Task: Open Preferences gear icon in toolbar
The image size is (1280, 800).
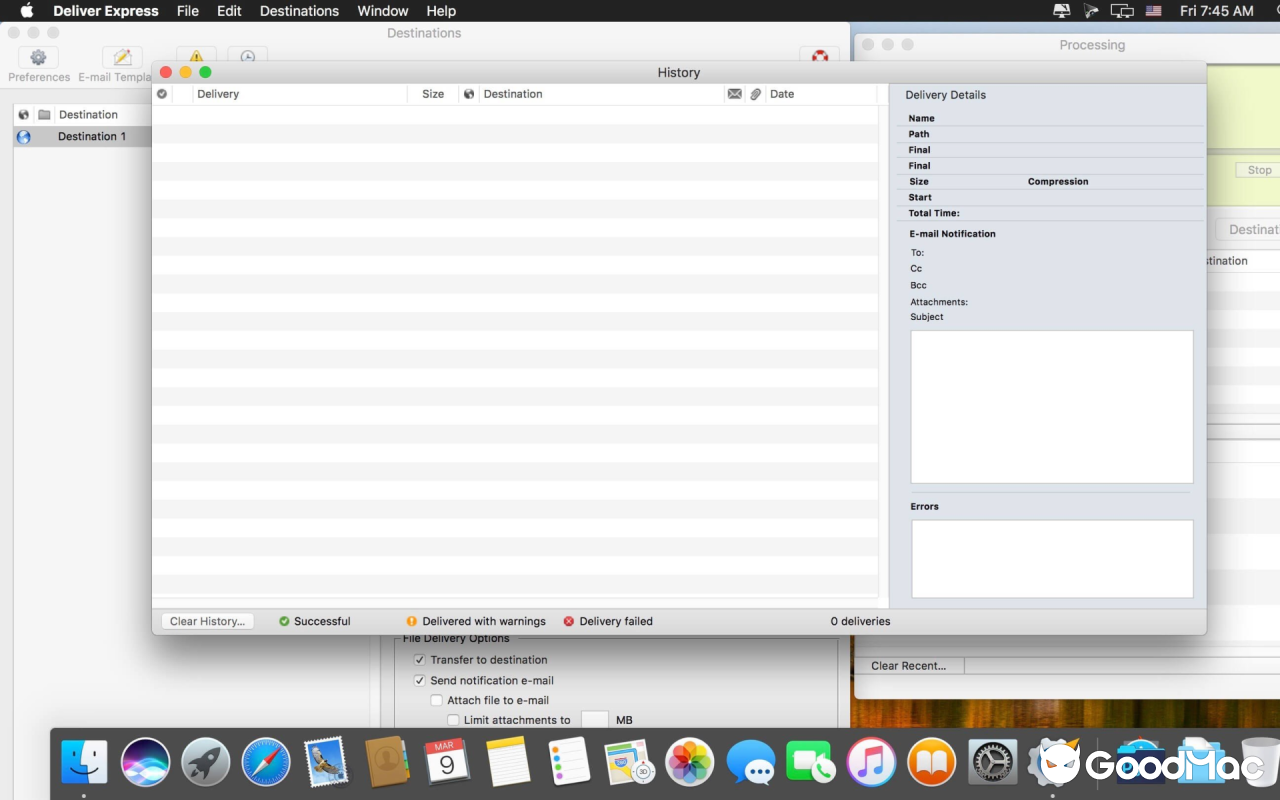Action: tap(38, 58)
